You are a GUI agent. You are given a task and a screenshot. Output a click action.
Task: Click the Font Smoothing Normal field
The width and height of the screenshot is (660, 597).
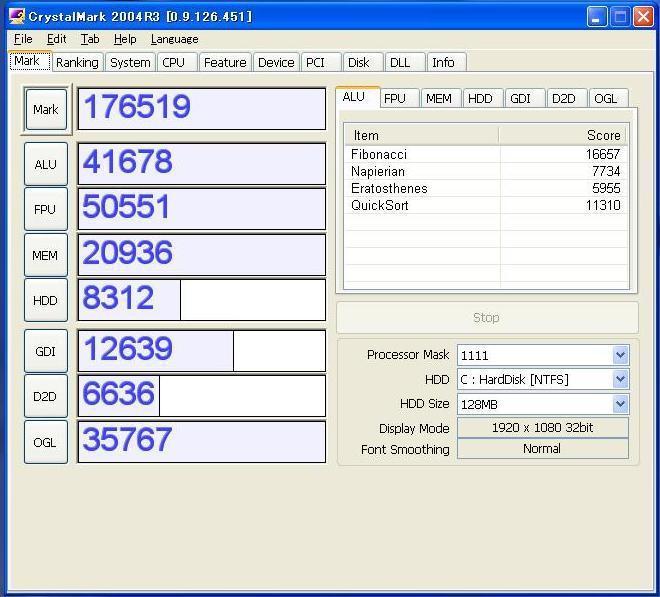click(543, 449)
